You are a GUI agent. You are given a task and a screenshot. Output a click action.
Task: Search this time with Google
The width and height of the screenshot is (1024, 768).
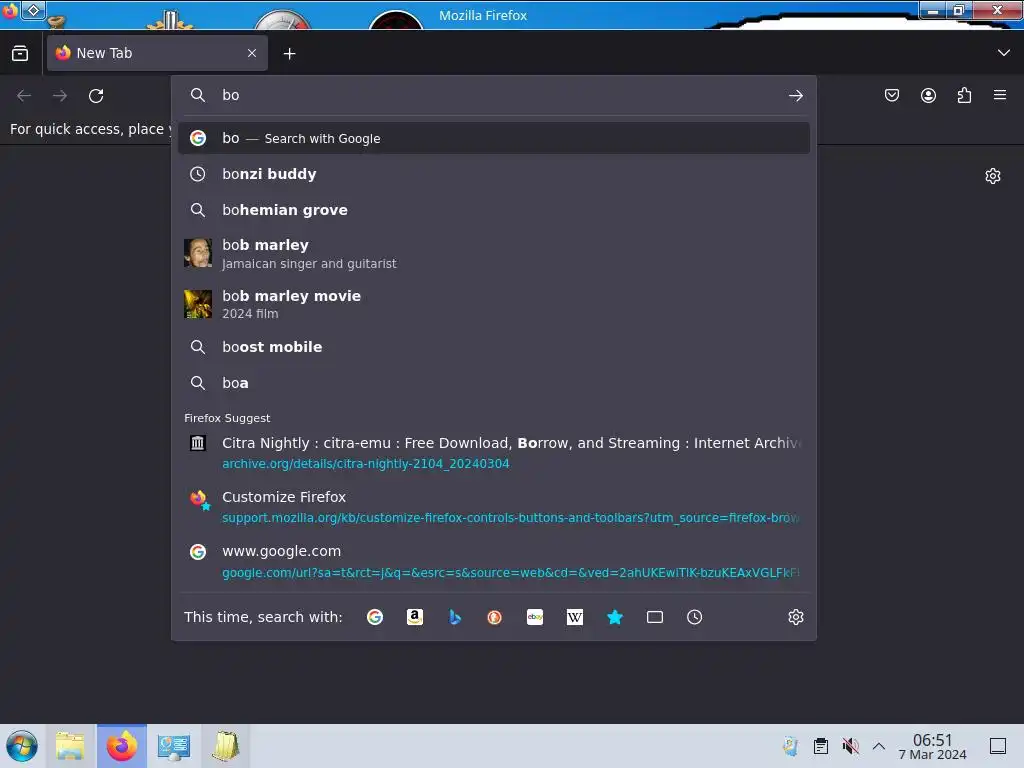tap(375, 617)
